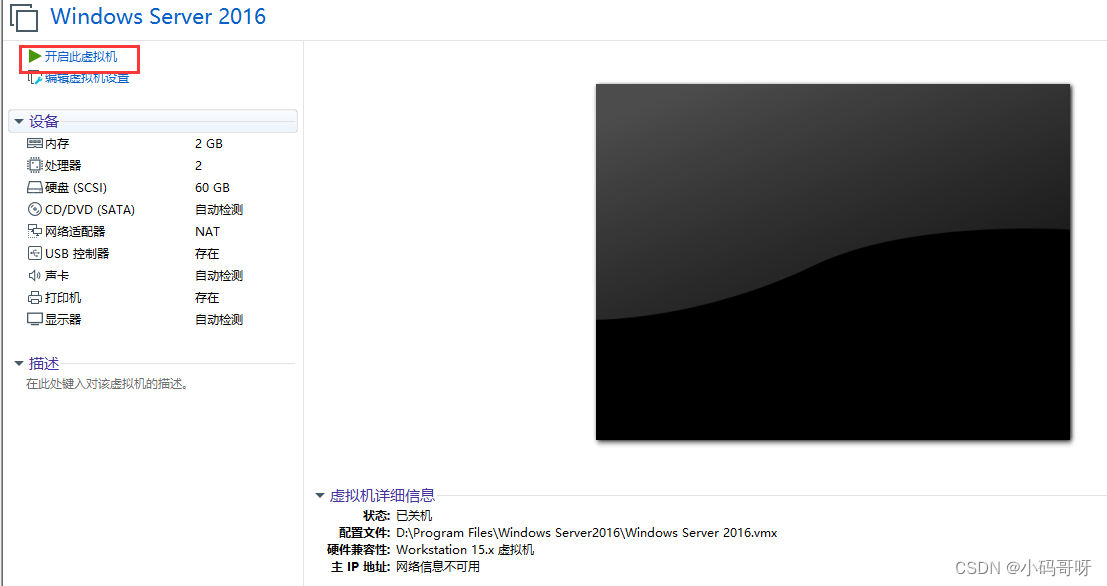Click the description field 在此处键入对该虚拟机的描述
Image resolution: width=1107 pixels, height=586 pixels.
pyautogui.click(x=107, y=384)
